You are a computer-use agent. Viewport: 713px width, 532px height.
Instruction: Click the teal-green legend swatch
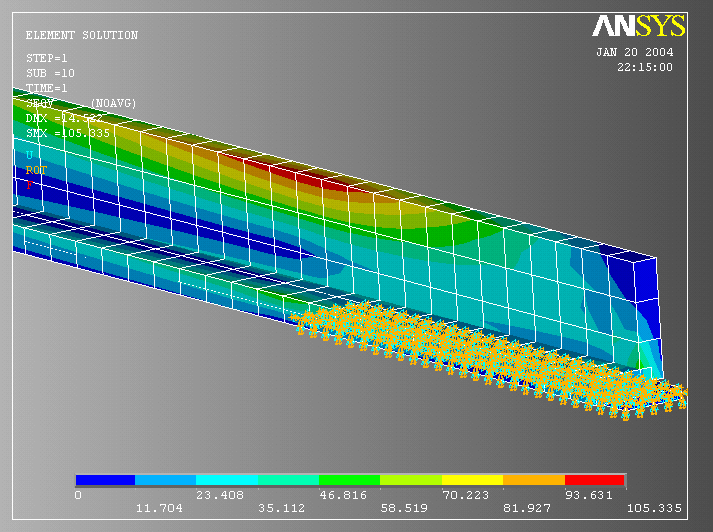pyautogui.click(x=288, y=480)
